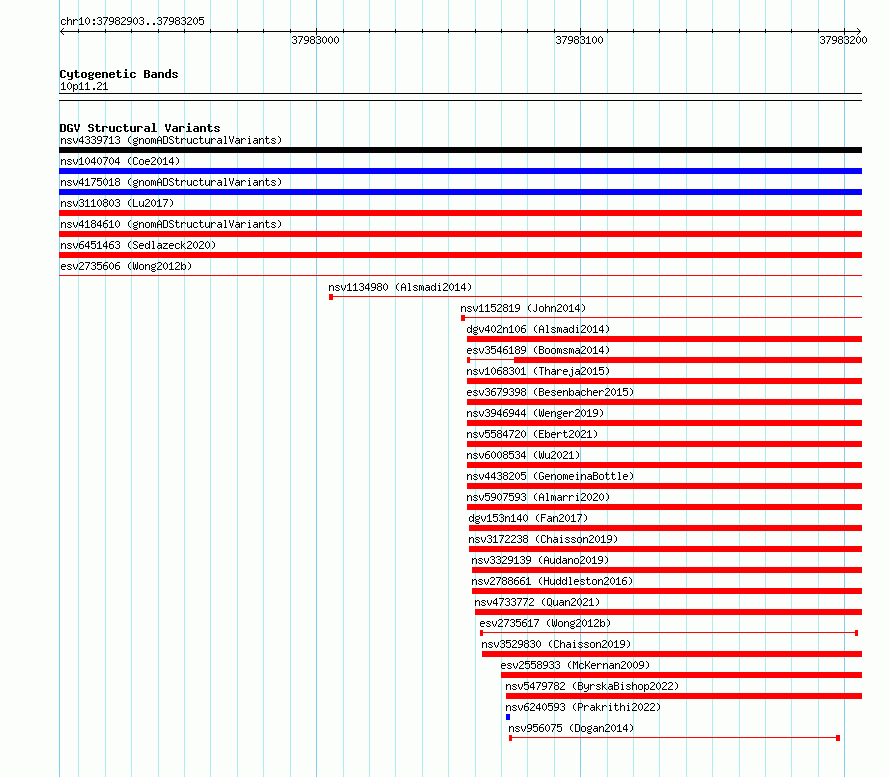Click the 37983100 ruler tick label

pos(579,40)
